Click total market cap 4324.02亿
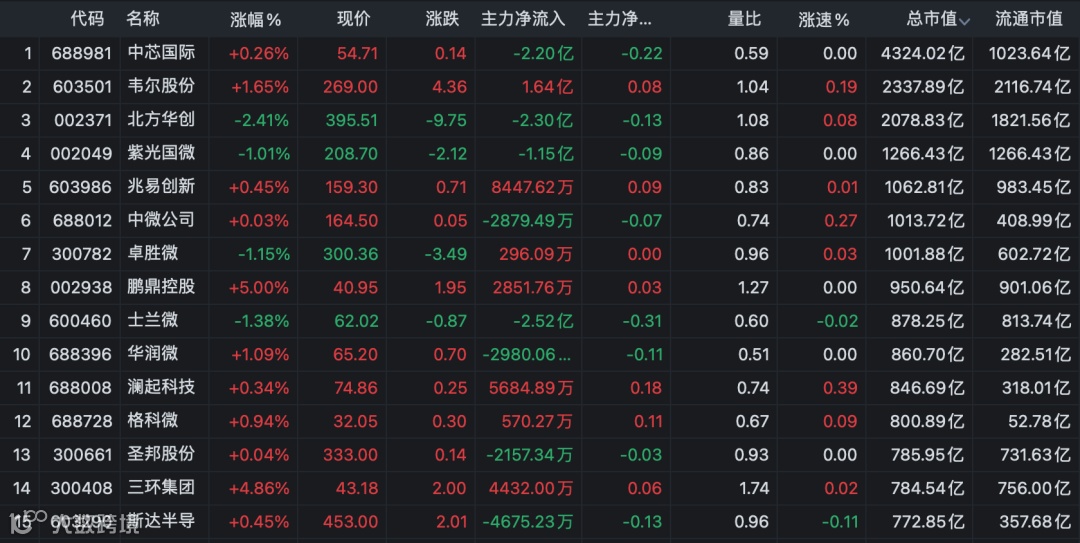The width and height of the screenshot is (1080, 543). 922,53
